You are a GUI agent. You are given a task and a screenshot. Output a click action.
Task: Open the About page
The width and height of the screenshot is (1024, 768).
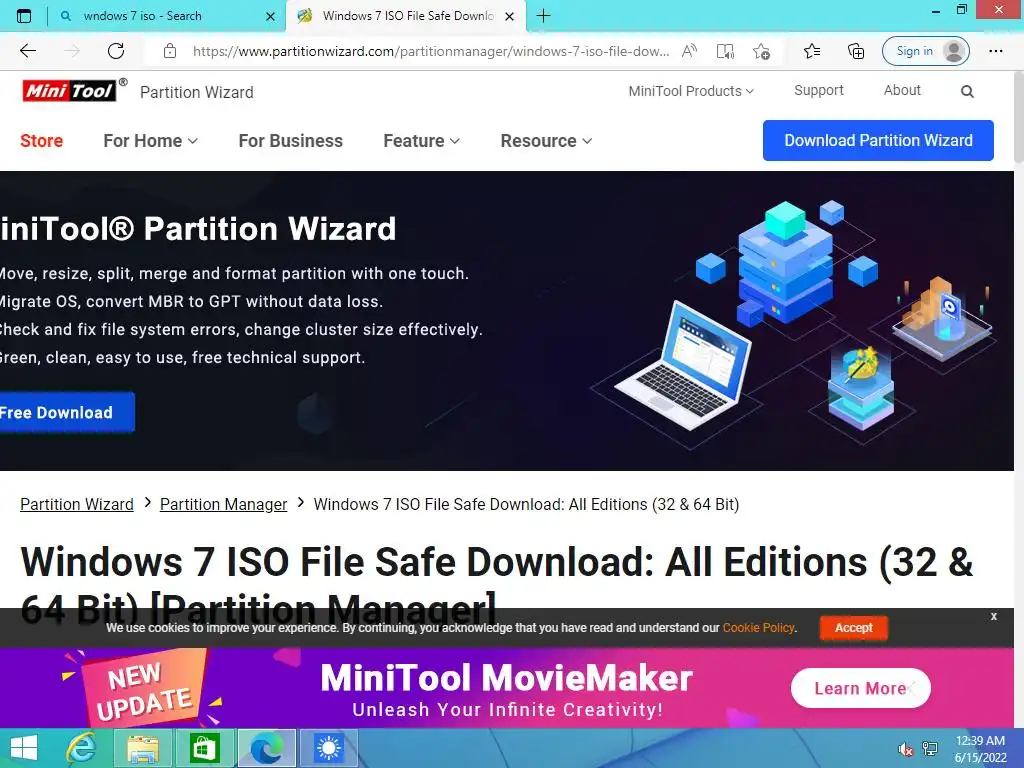[x=902, y=90]
